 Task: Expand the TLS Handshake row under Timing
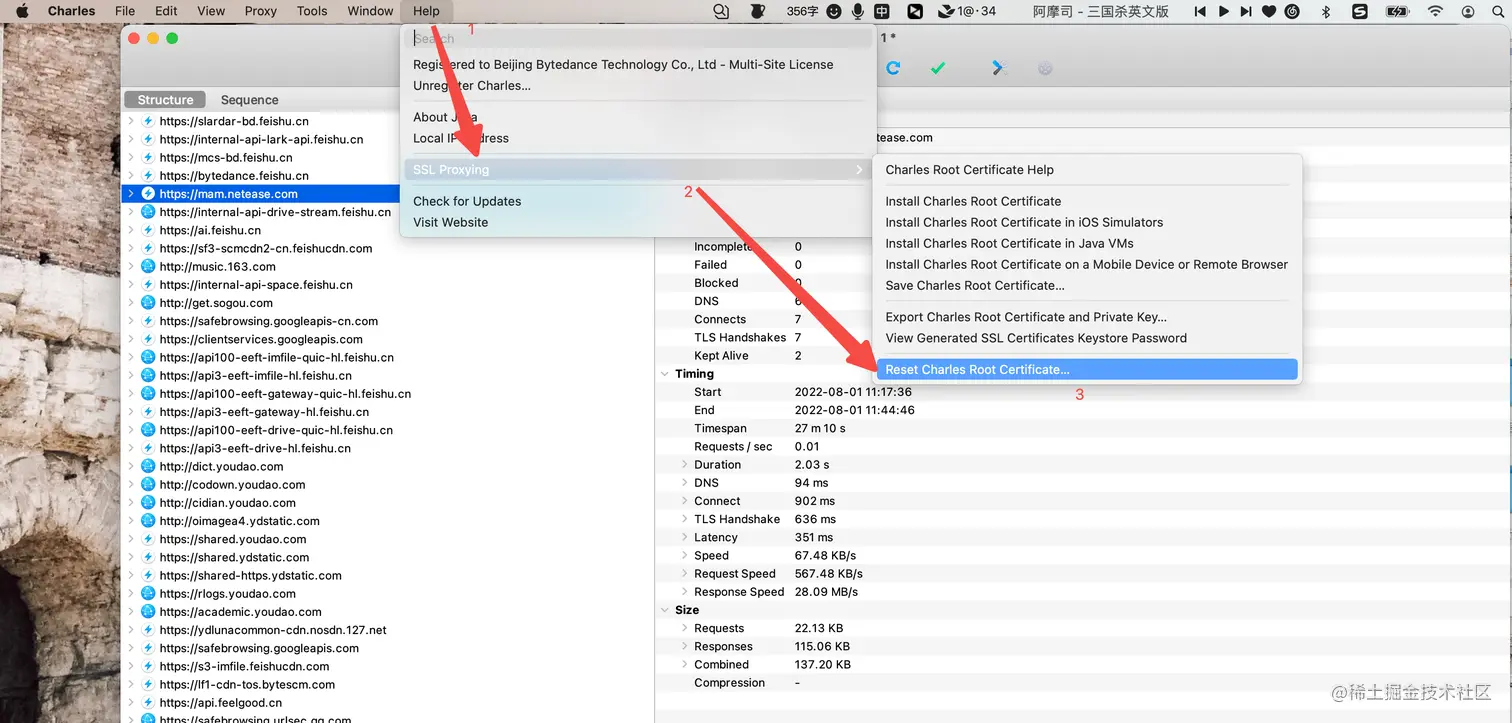coord(685,519)
